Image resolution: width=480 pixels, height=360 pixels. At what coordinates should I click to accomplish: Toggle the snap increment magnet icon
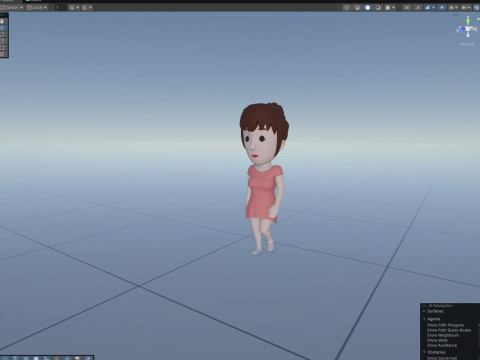point(85,7)
